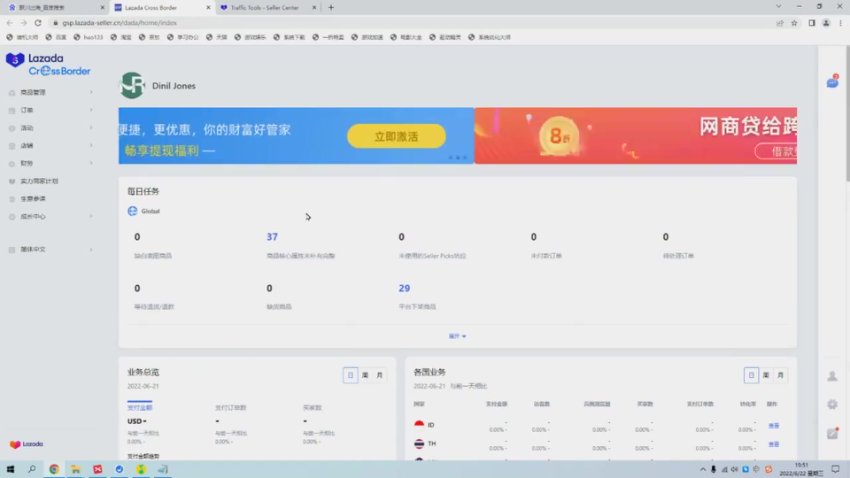The width and height of the screenshot is (850, 478).
Task: Select the 日 (day) toggle in 各国业务
Action: 750,375
